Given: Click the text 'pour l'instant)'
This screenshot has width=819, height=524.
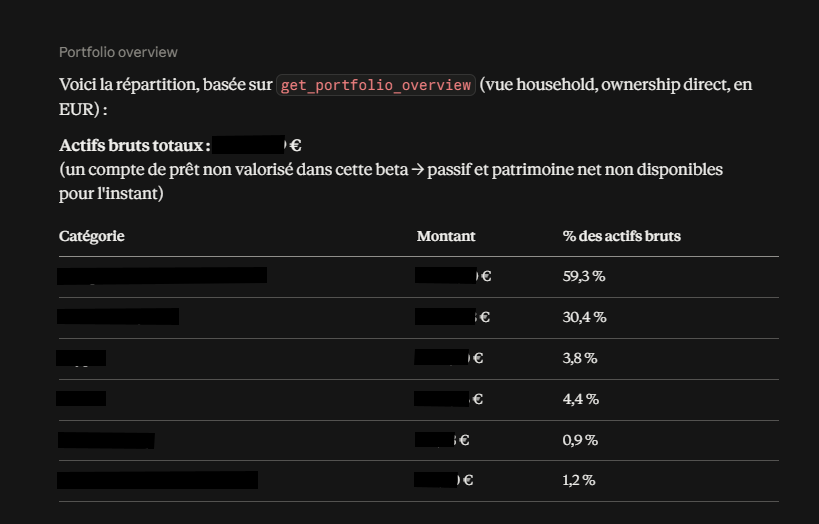Looking at the screenshot, I should click(111, 194).
